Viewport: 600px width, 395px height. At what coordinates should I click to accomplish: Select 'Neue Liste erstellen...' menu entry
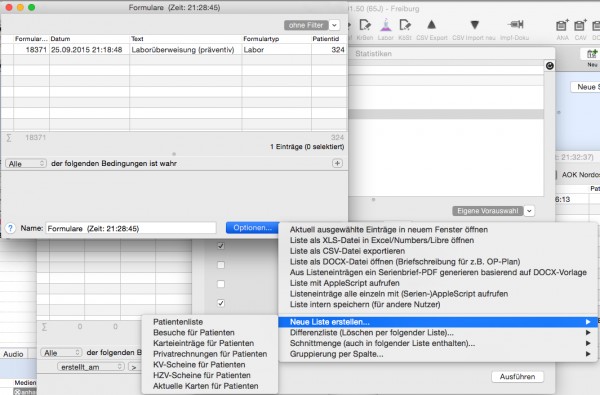(438, 322)
